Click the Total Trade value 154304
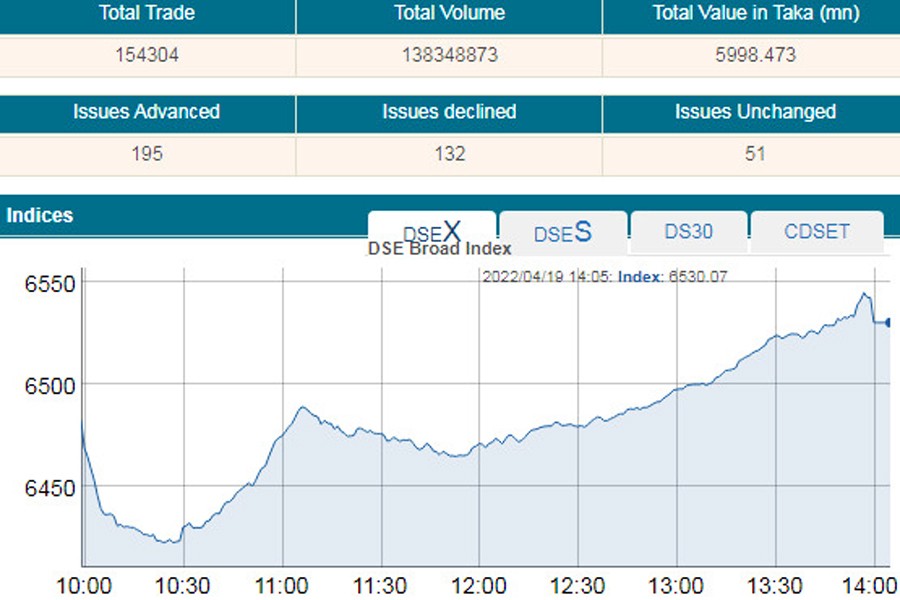Screen dimensions: 900x600 click(146, 56)
